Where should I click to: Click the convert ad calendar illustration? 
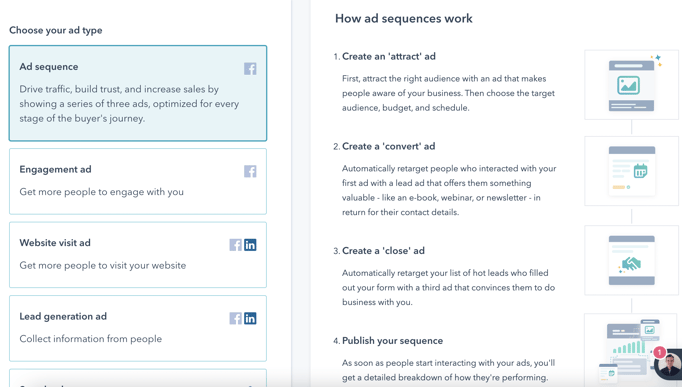point(632,171)
